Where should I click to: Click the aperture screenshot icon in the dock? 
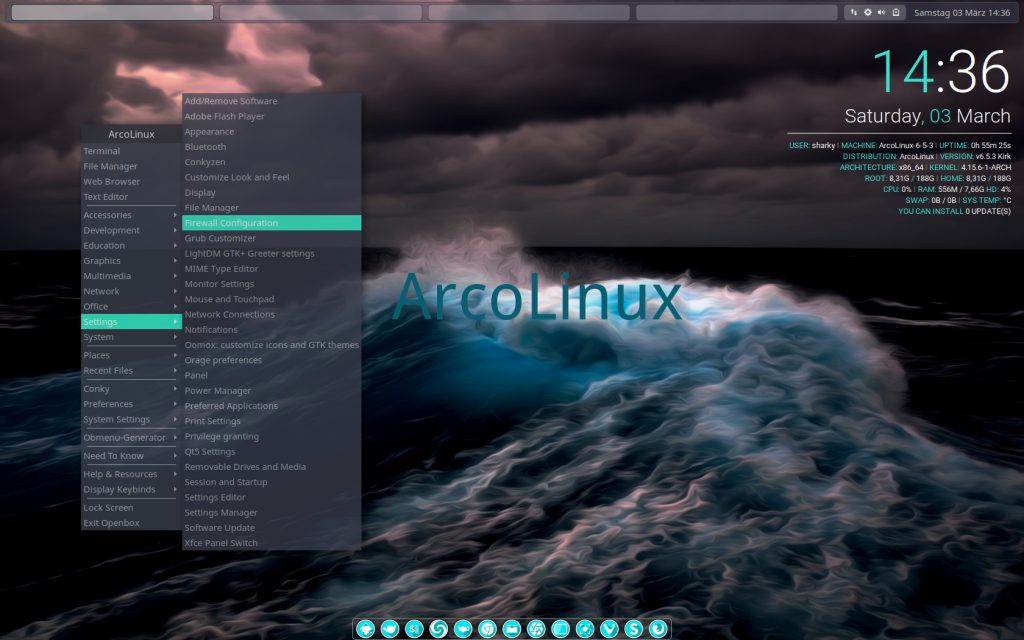(x=535, y=628)
